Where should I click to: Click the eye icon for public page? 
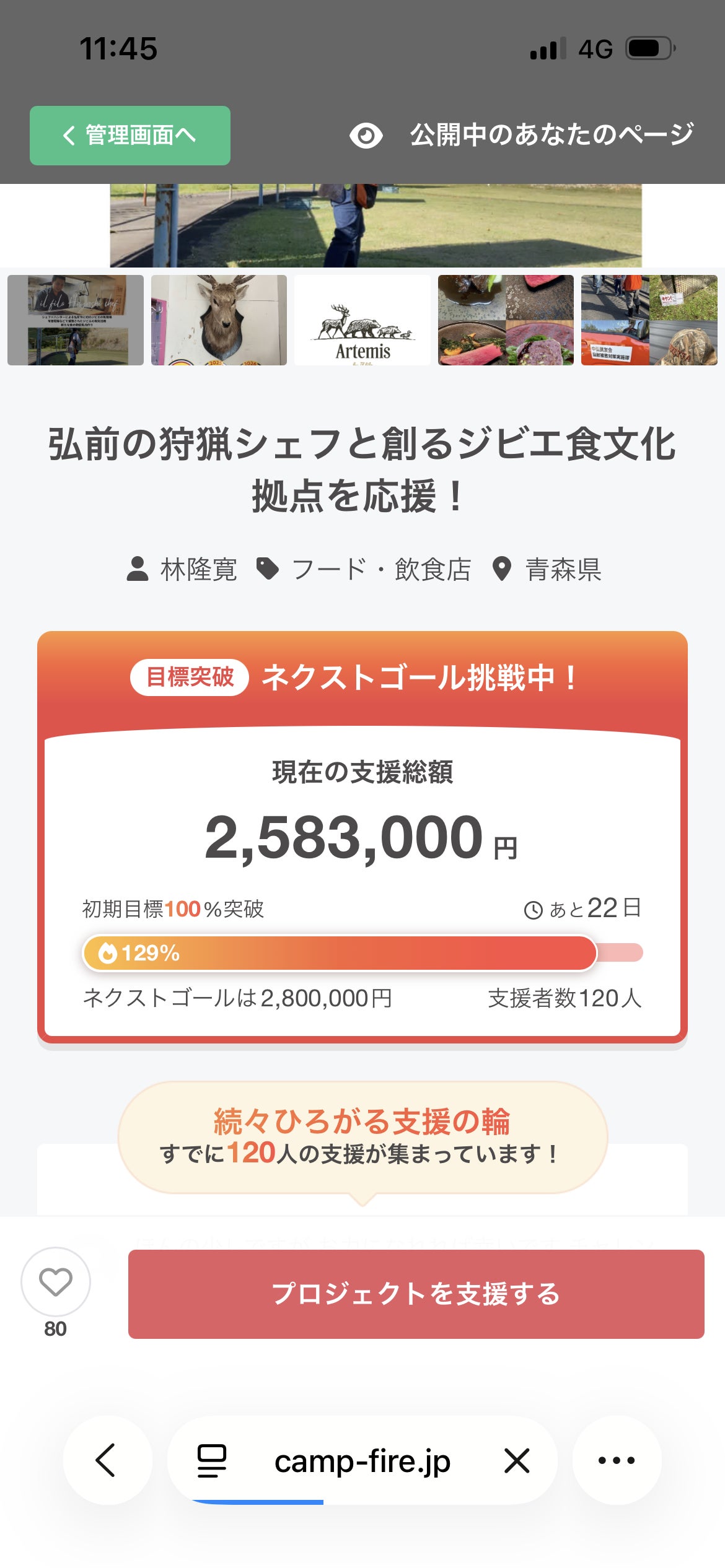(366, 136)
